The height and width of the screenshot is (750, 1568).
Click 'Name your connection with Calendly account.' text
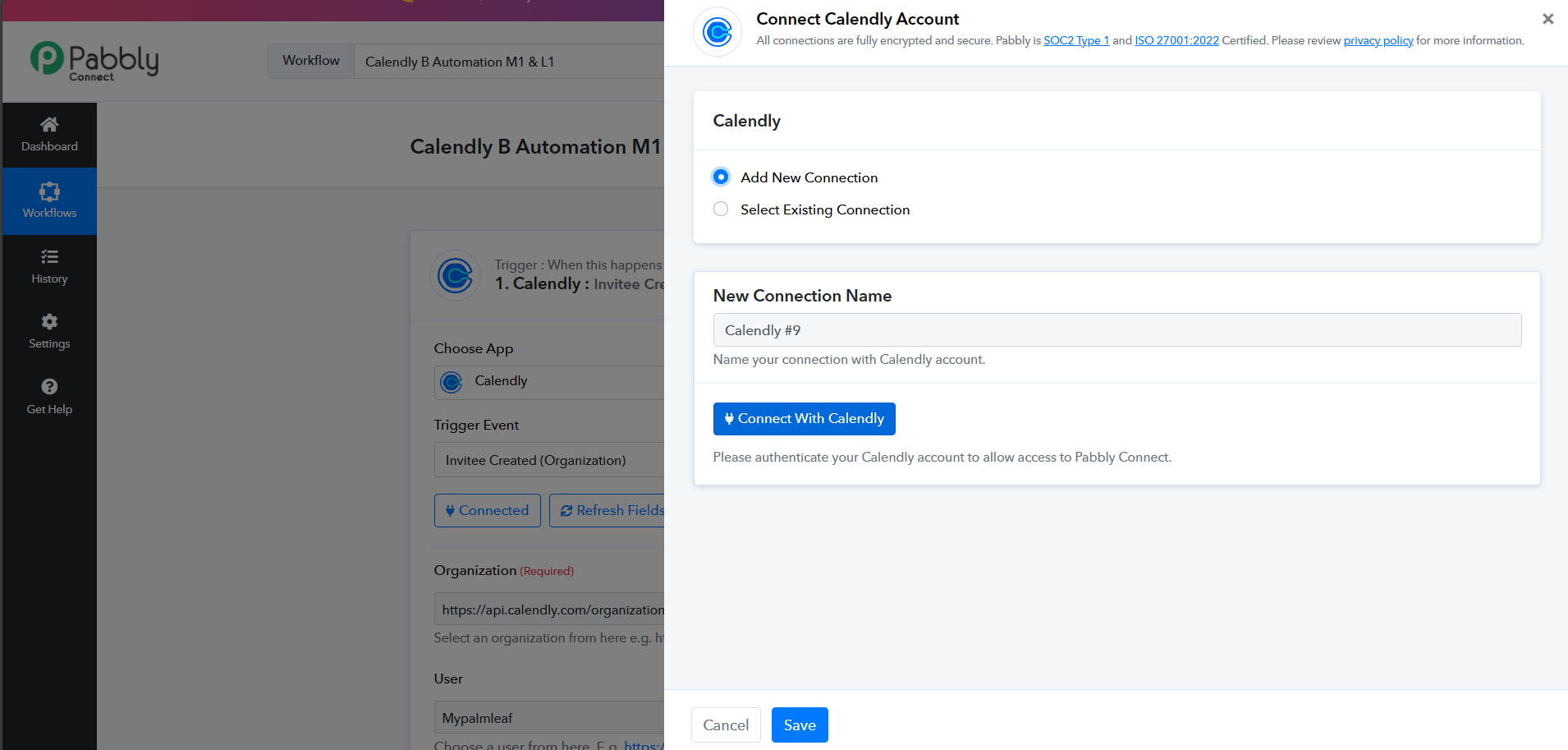(849, 360)
